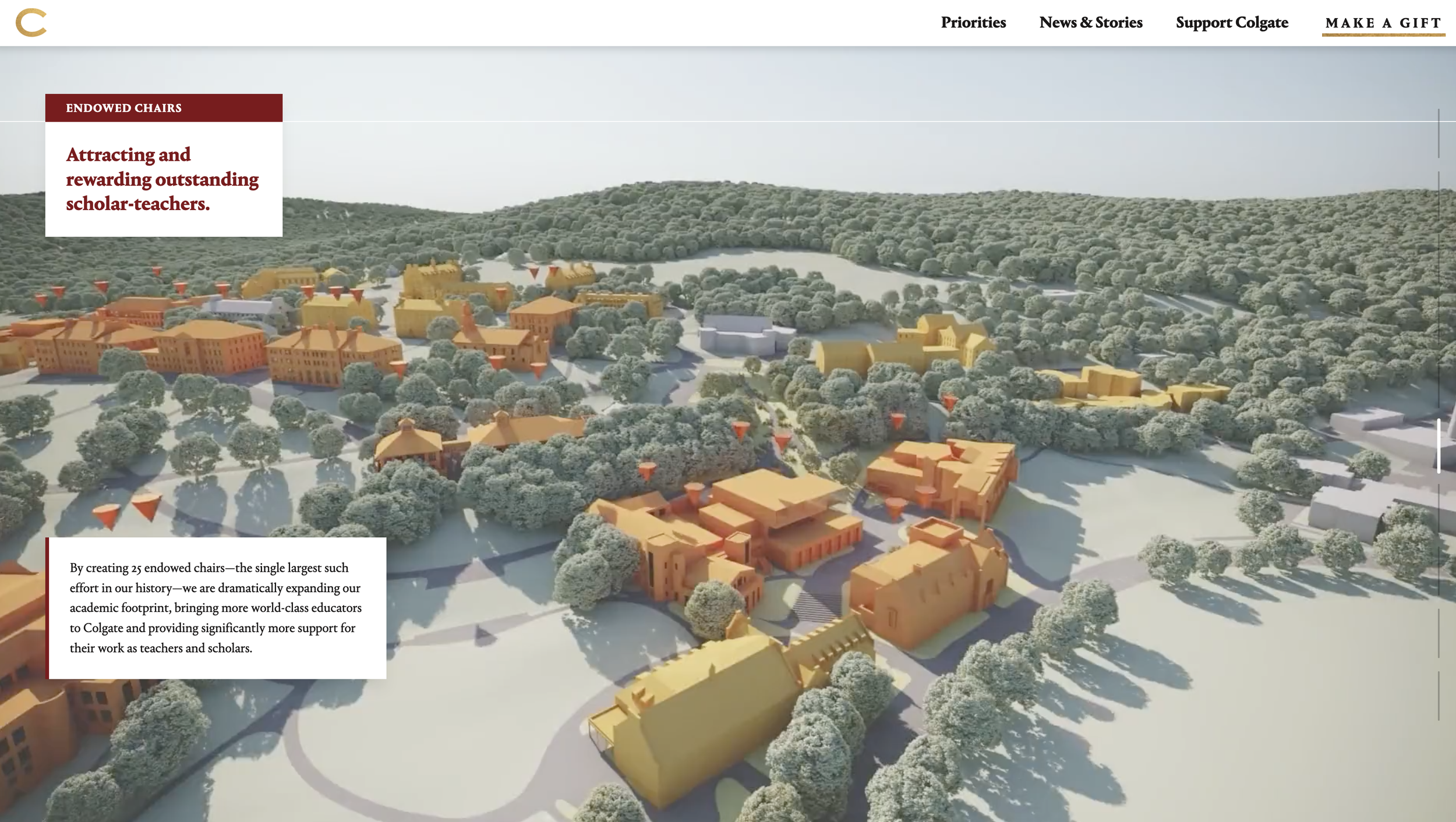The image size is (1456, 822).
Task: Click the 25 endowed chairs description box
Action: pos(215,607)
